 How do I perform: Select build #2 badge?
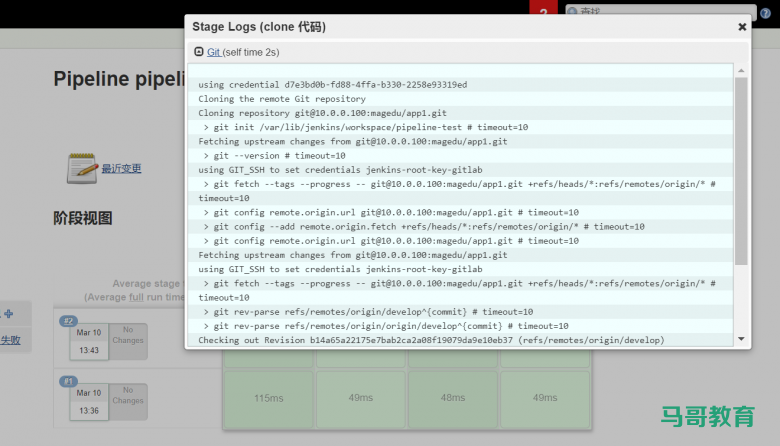68,321
